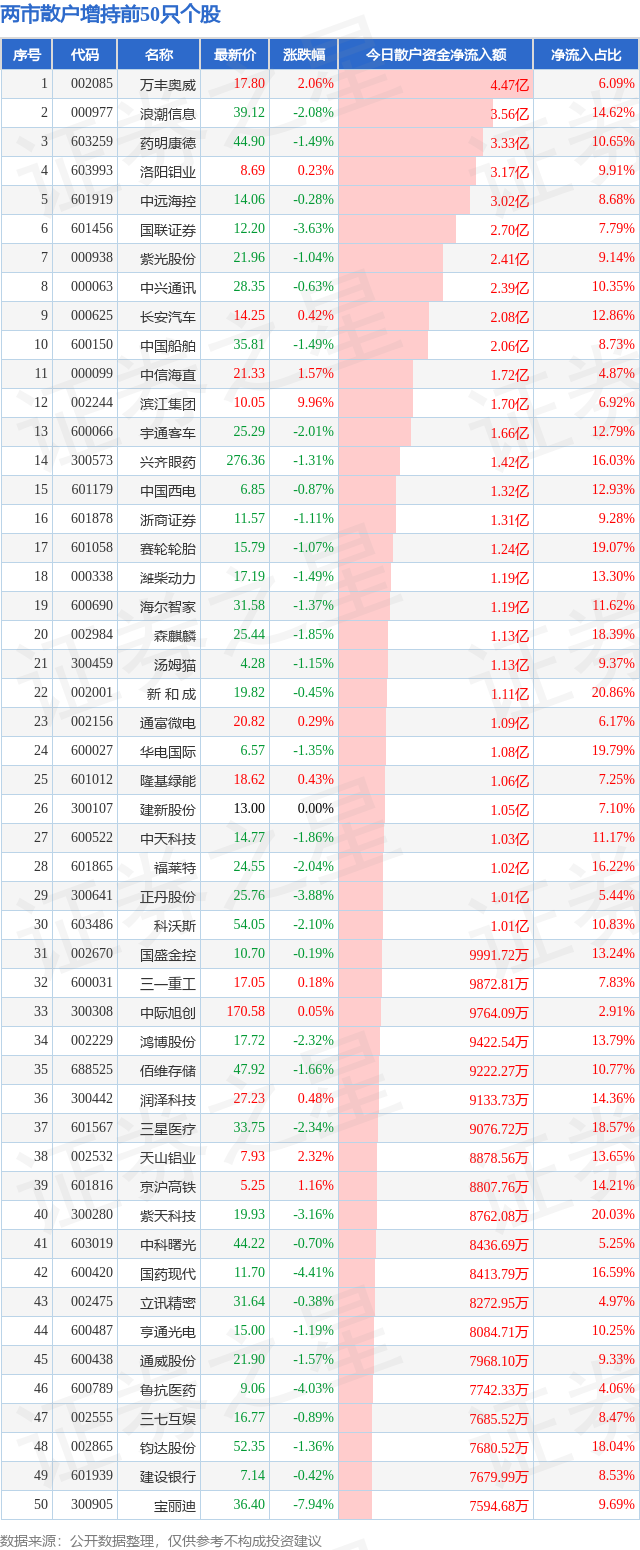Click stock code 688525 for 佰维存储
Viewport: 640px width, 1550px height.
[x=91, y=1070]
